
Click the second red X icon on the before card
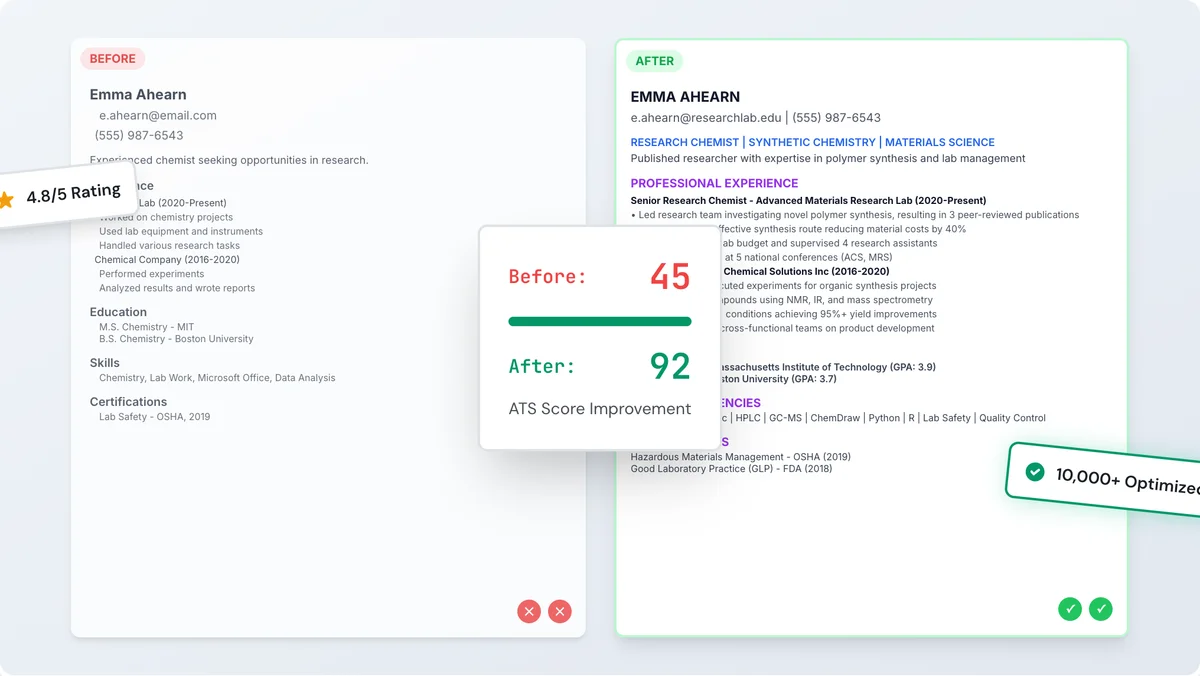(x=559, y=611)
